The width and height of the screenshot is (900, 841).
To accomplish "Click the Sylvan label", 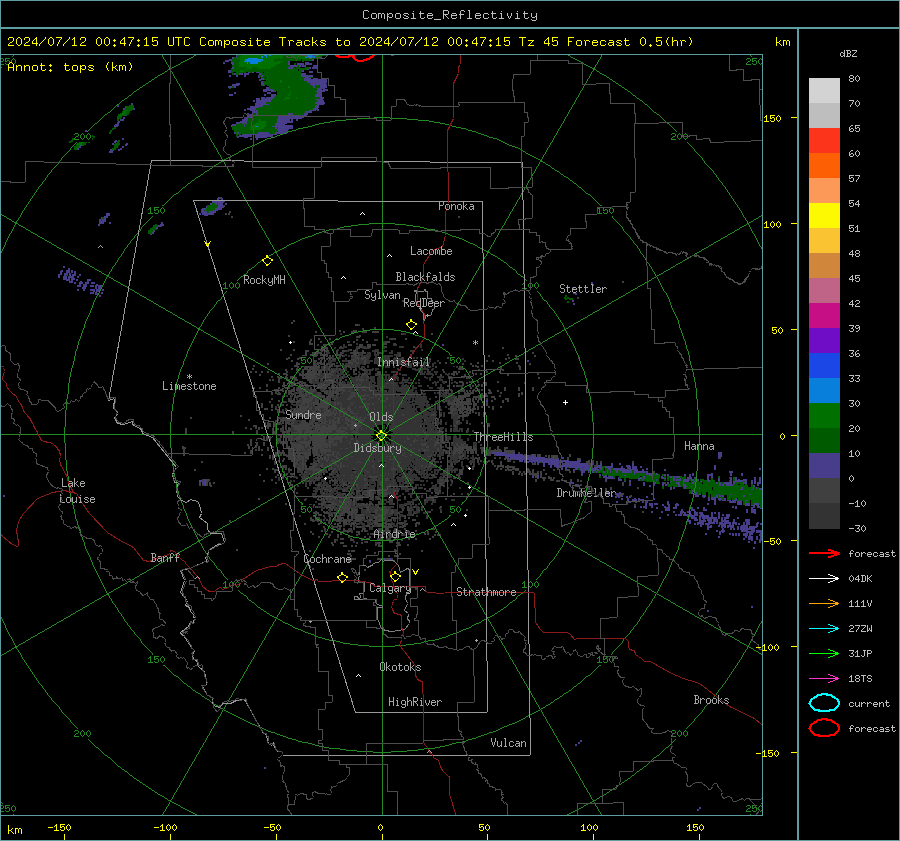I will [x=382, y=295].
